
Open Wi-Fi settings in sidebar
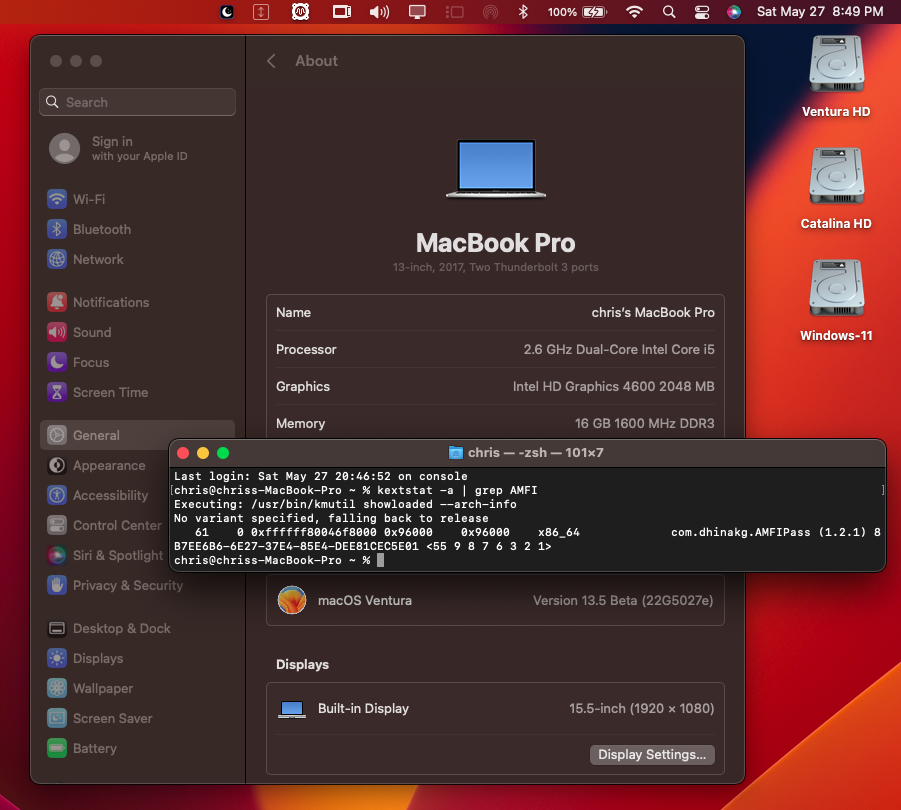coord(88,199)
